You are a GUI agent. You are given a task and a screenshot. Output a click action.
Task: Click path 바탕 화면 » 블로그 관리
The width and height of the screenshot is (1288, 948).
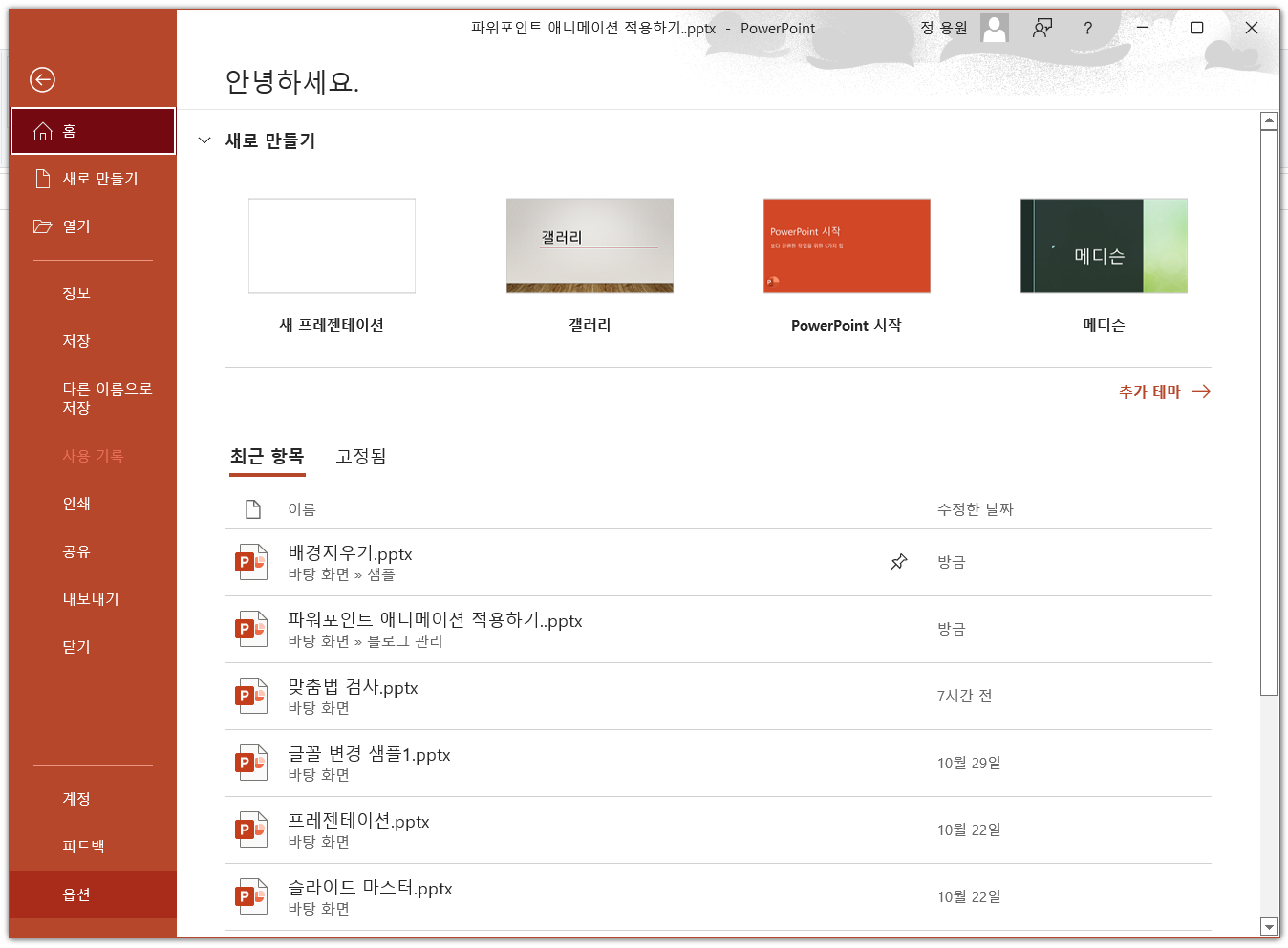point(366,641)
